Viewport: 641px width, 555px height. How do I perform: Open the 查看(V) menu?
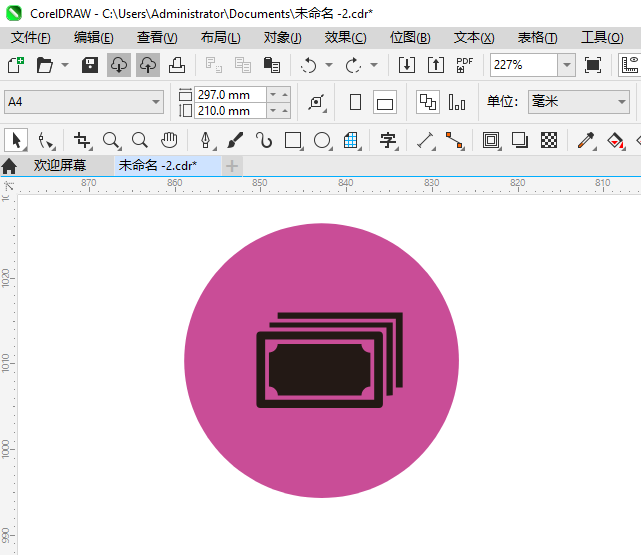tap(157, 38)
